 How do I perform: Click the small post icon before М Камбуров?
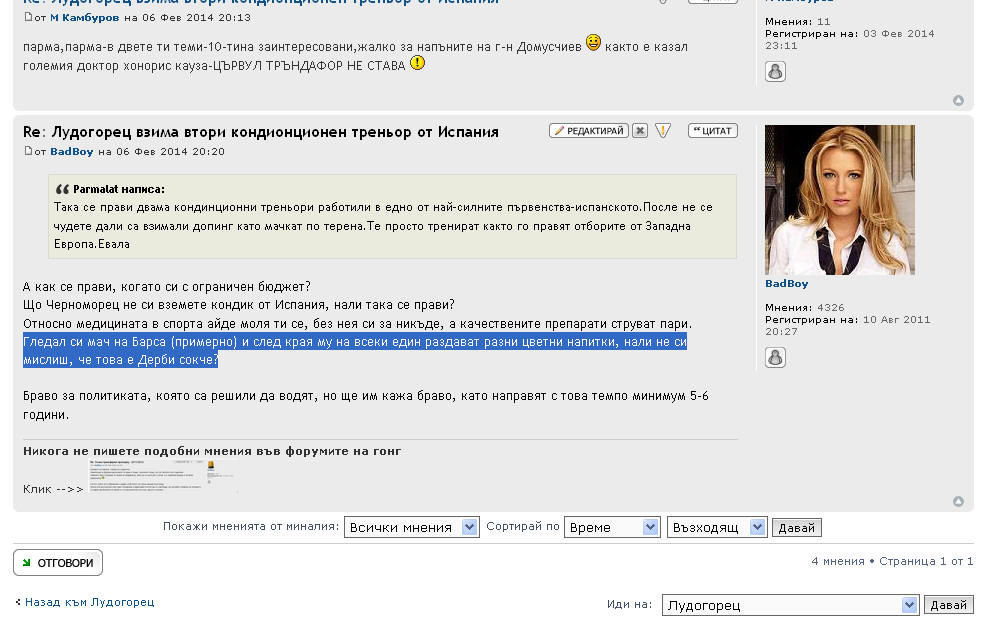click(x=28, y=17)
